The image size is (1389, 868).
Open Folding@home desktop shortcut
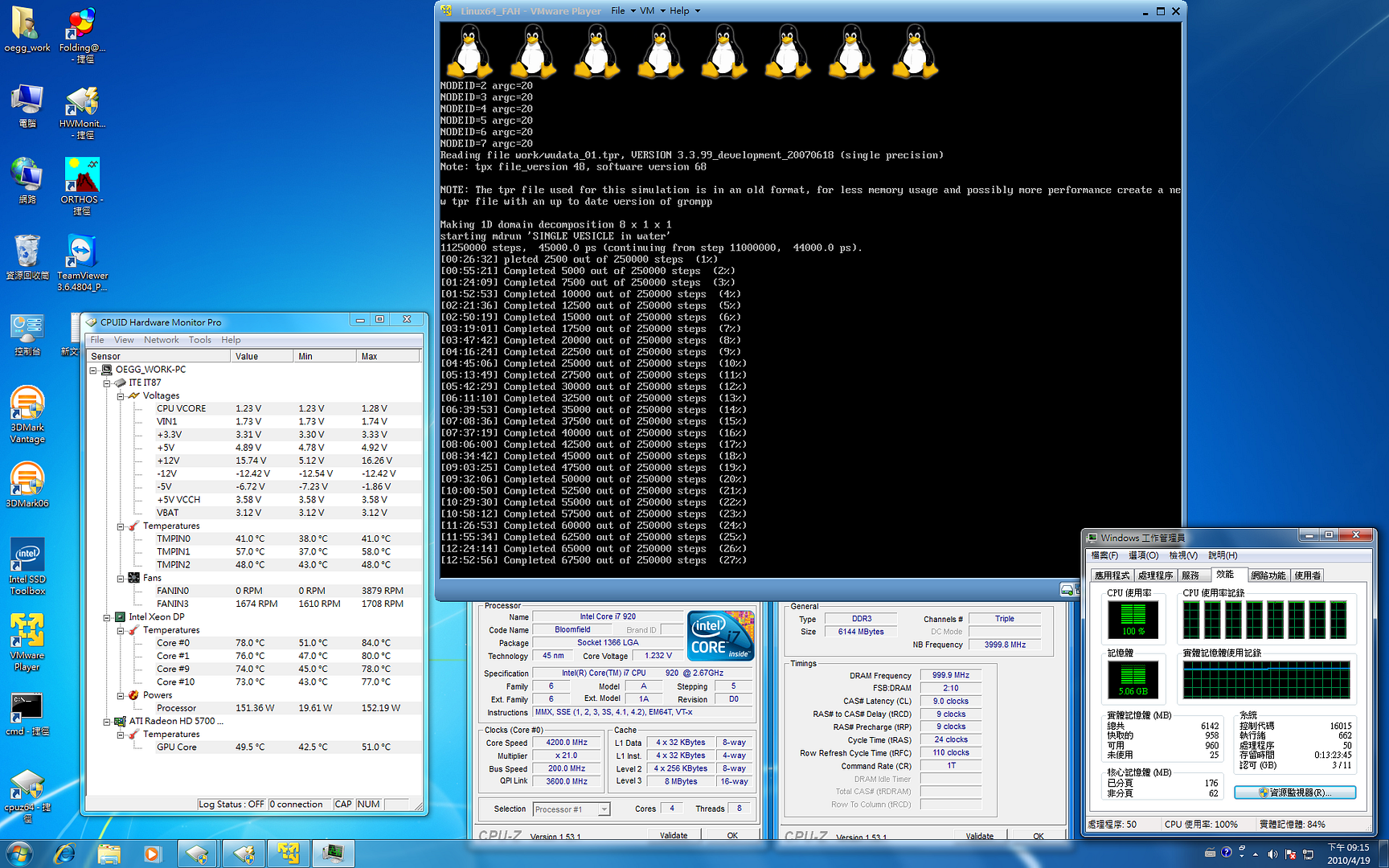point(82,35)
